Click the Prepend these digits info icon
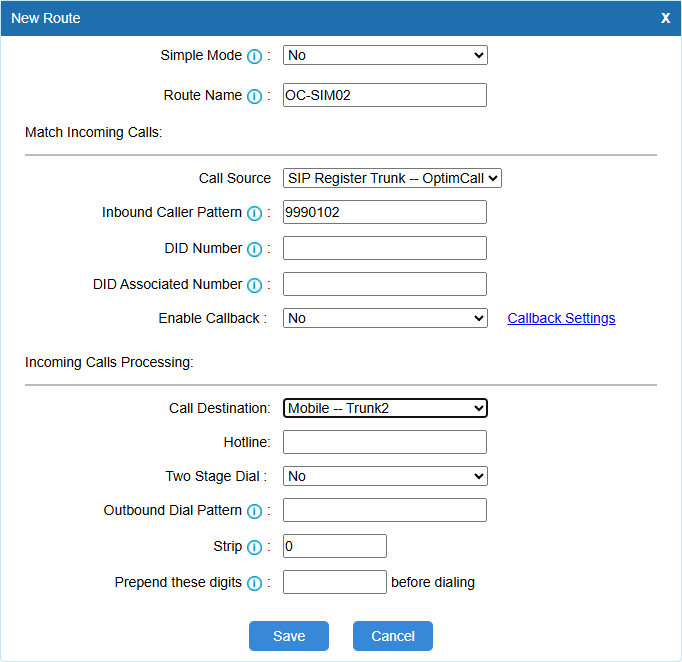Screen dimensions: 682x662 [x=254, y=583]
